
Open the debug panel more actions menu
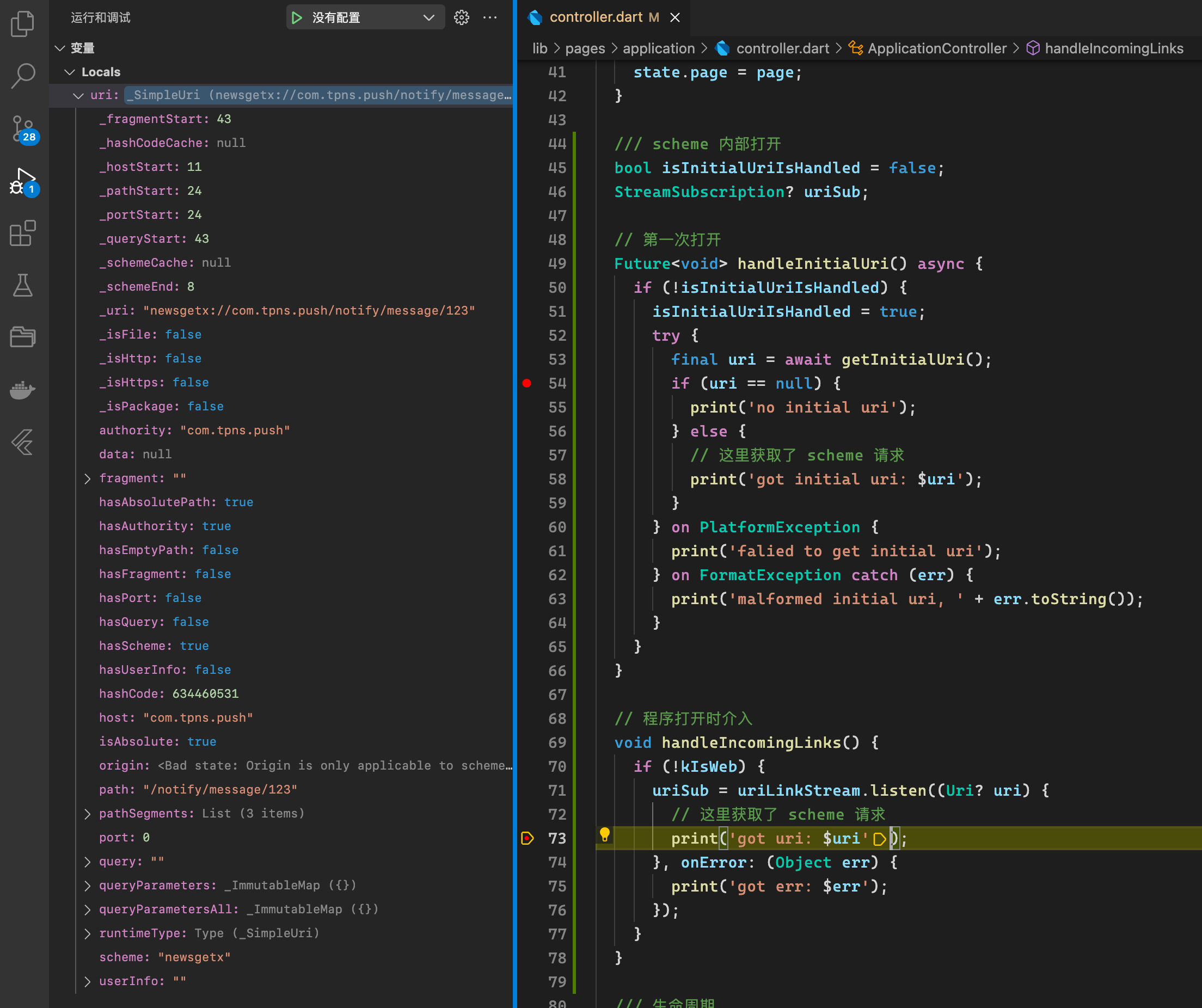pos(490,18)
